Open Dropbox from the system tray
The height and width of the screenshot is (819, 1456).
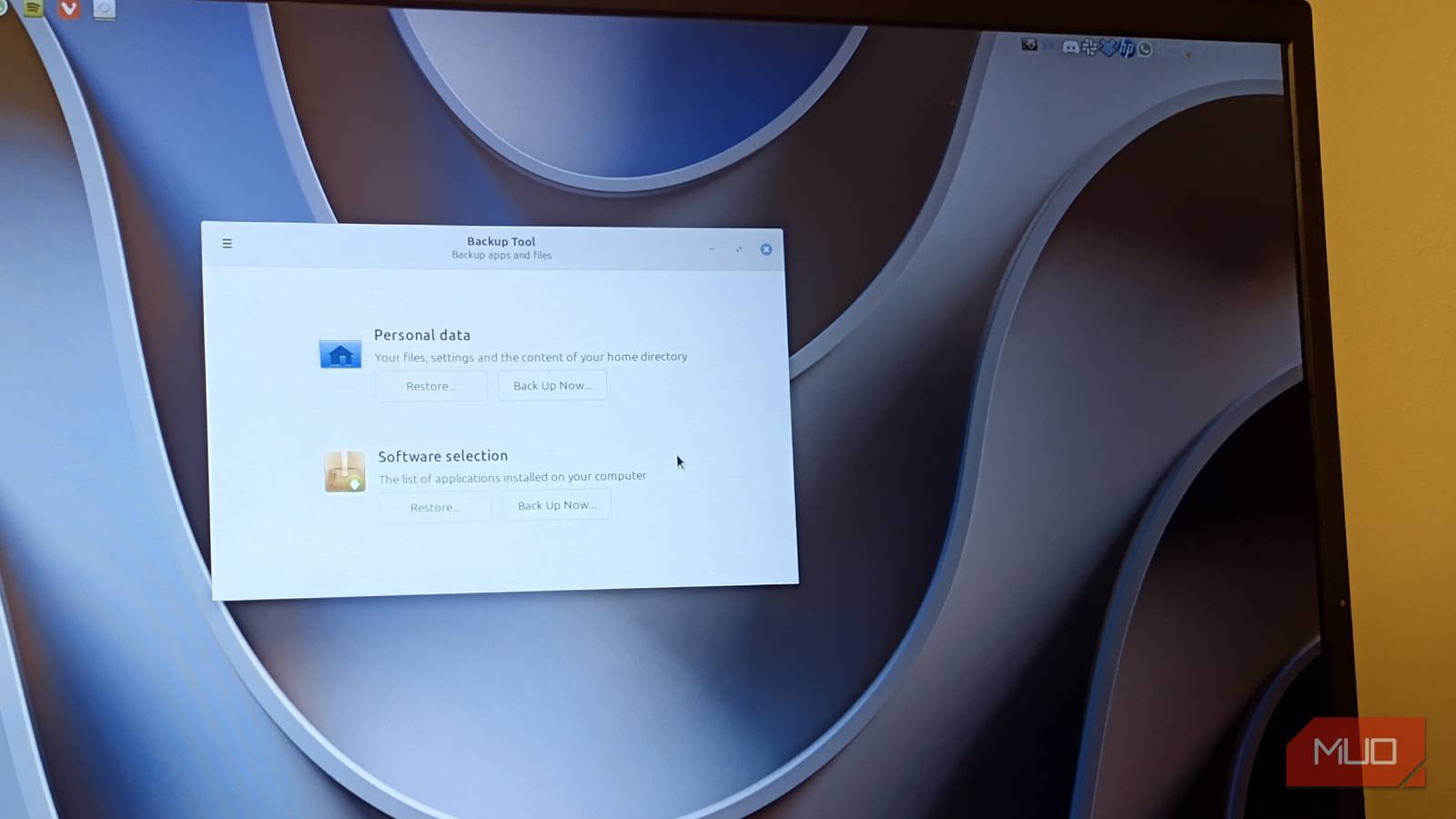click(x=1108, y=47)
